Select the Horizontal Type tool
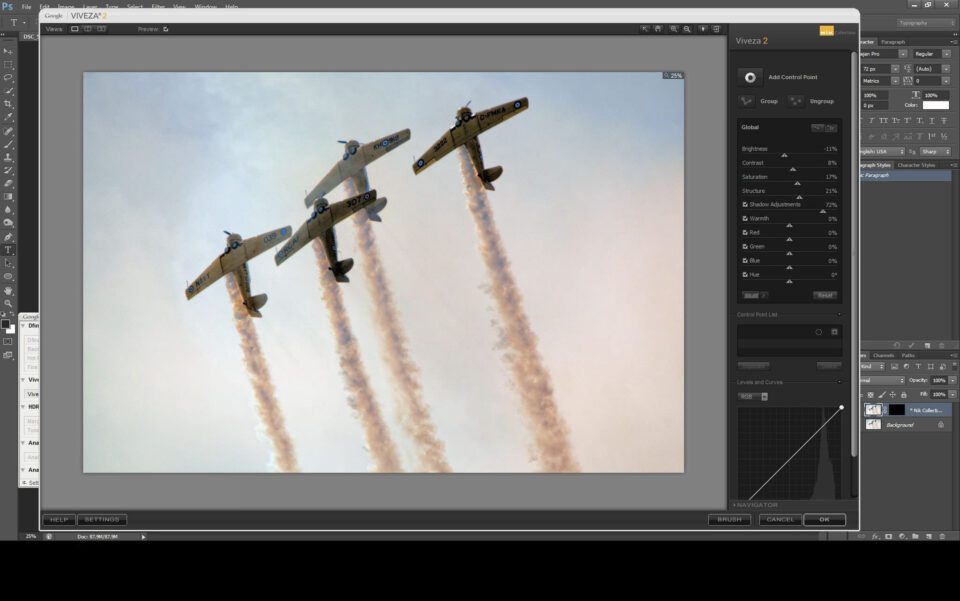The image size is (960, 601). click(x=8, y=250)
